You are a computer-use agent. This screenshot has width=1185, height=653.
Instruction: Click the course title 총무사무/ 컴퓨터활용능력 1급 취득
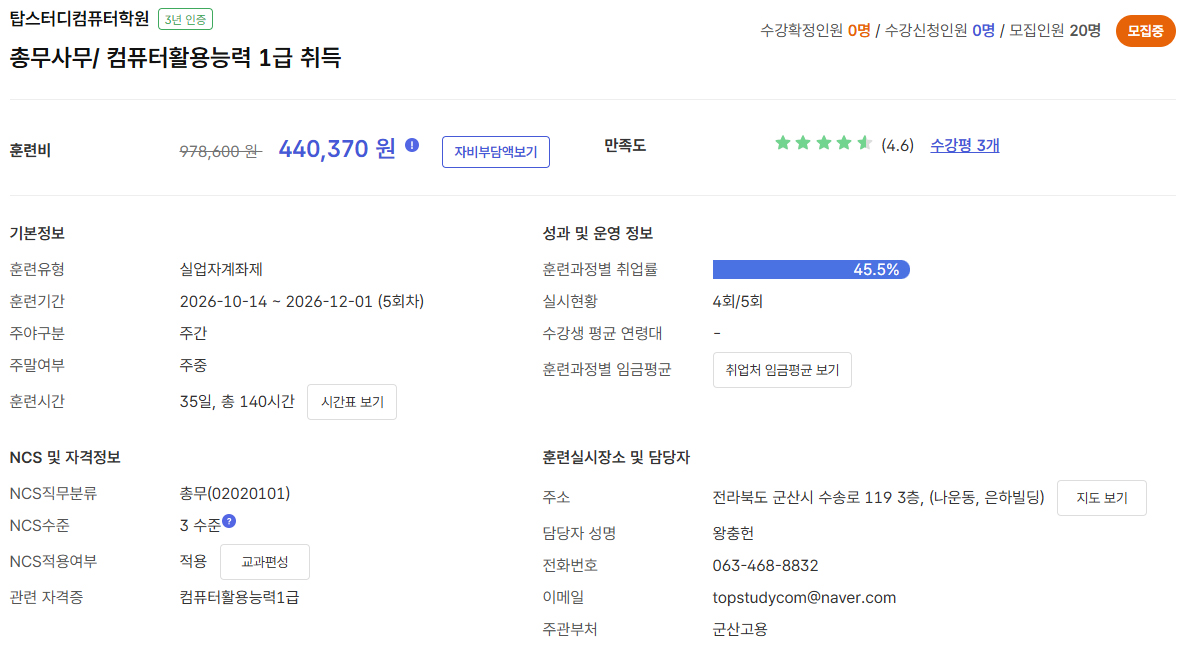point(175,57)
